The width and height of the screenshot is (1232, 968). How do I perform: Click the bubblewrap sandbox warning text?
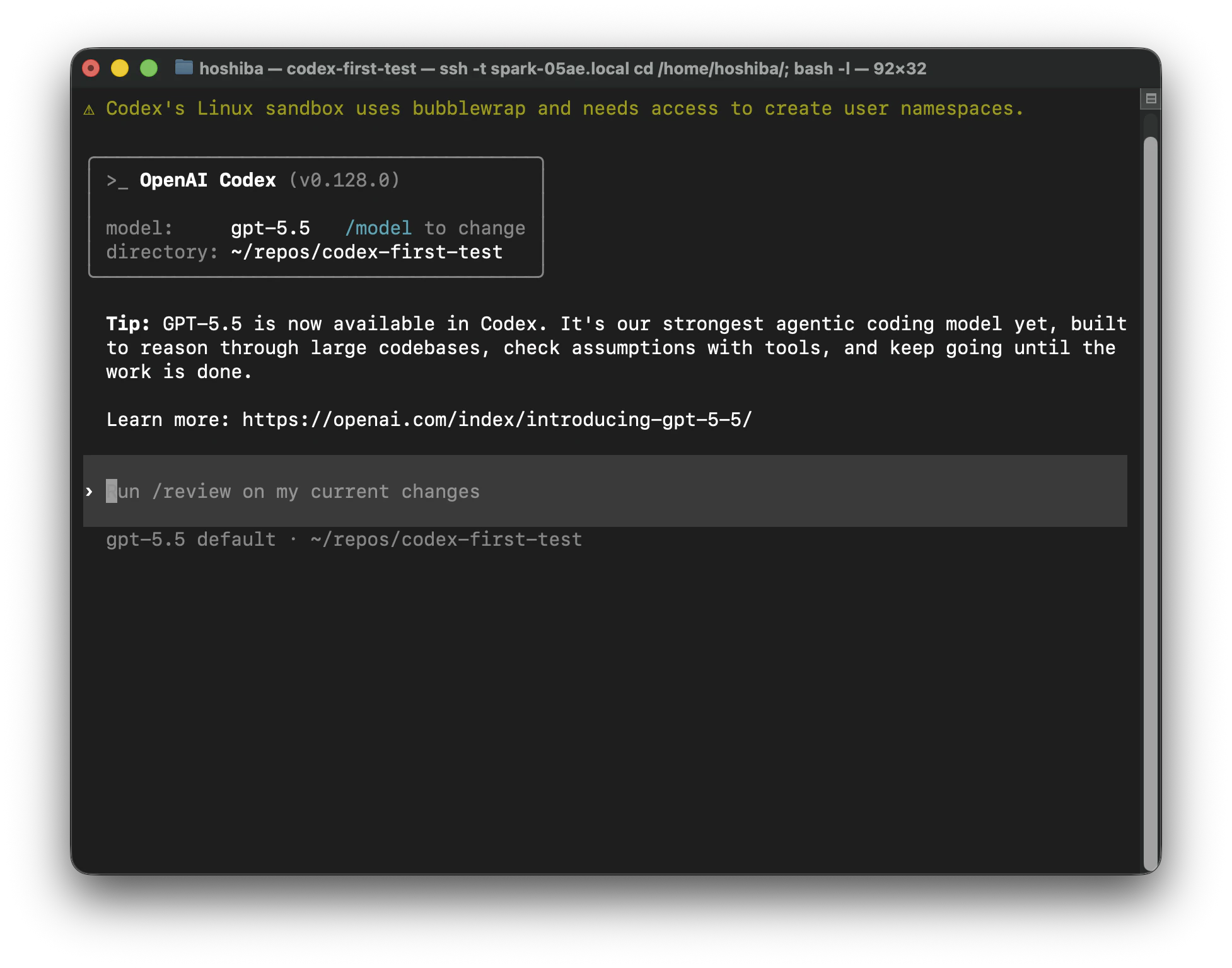565,108
